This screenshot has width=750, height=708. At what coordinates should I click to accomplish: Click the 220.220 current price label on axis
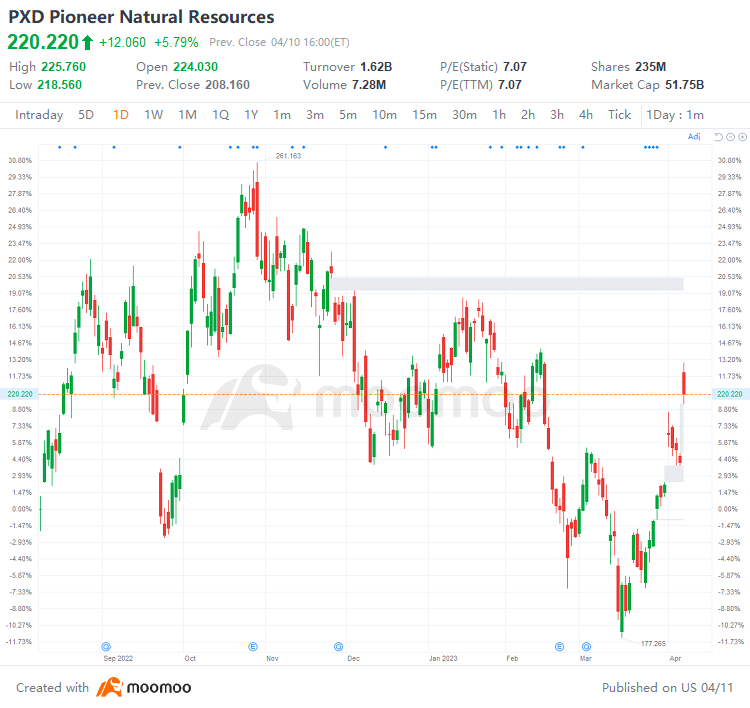(x=729, y=394)
